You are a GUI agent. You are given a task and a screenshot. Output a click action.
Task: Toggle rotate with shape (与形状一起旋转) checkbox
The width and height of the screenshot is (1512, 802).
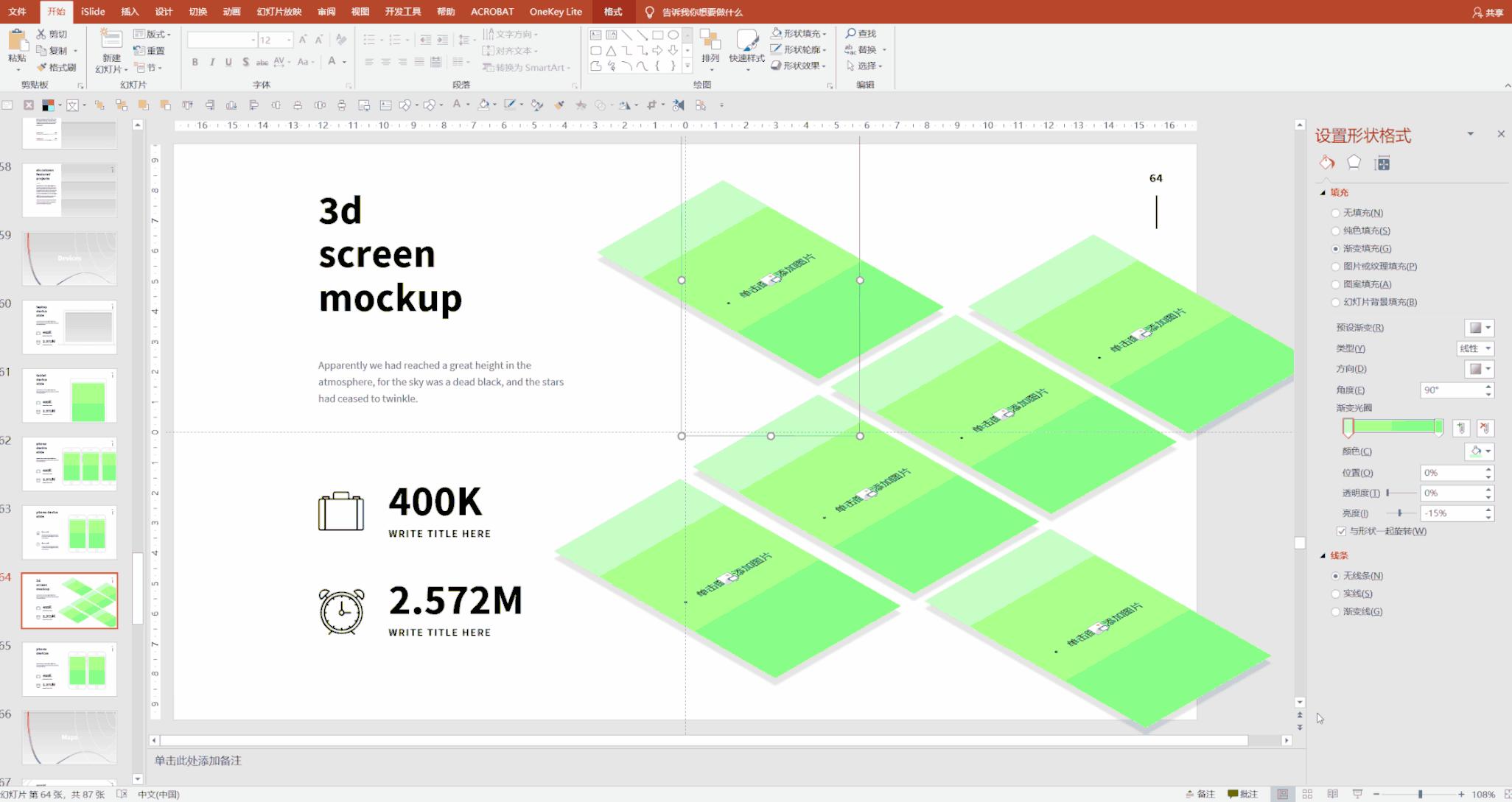tap(1341, 531)
